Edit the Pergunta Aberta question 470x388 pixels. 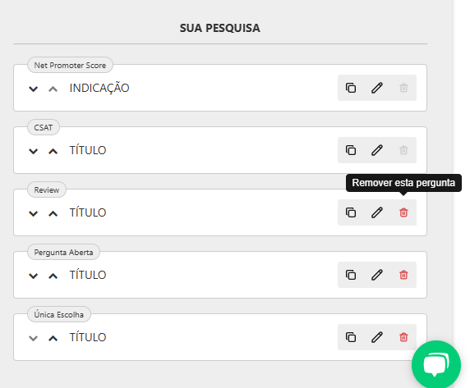[x=377, y=275]
